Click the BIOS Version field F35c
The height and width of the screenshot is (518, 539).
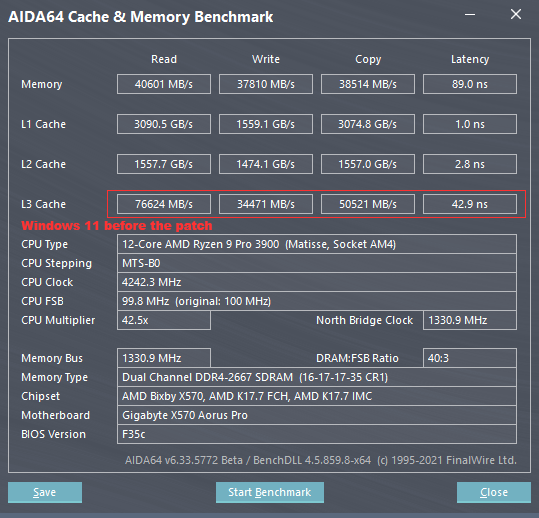pyautogui.click(x=317, y=434)
